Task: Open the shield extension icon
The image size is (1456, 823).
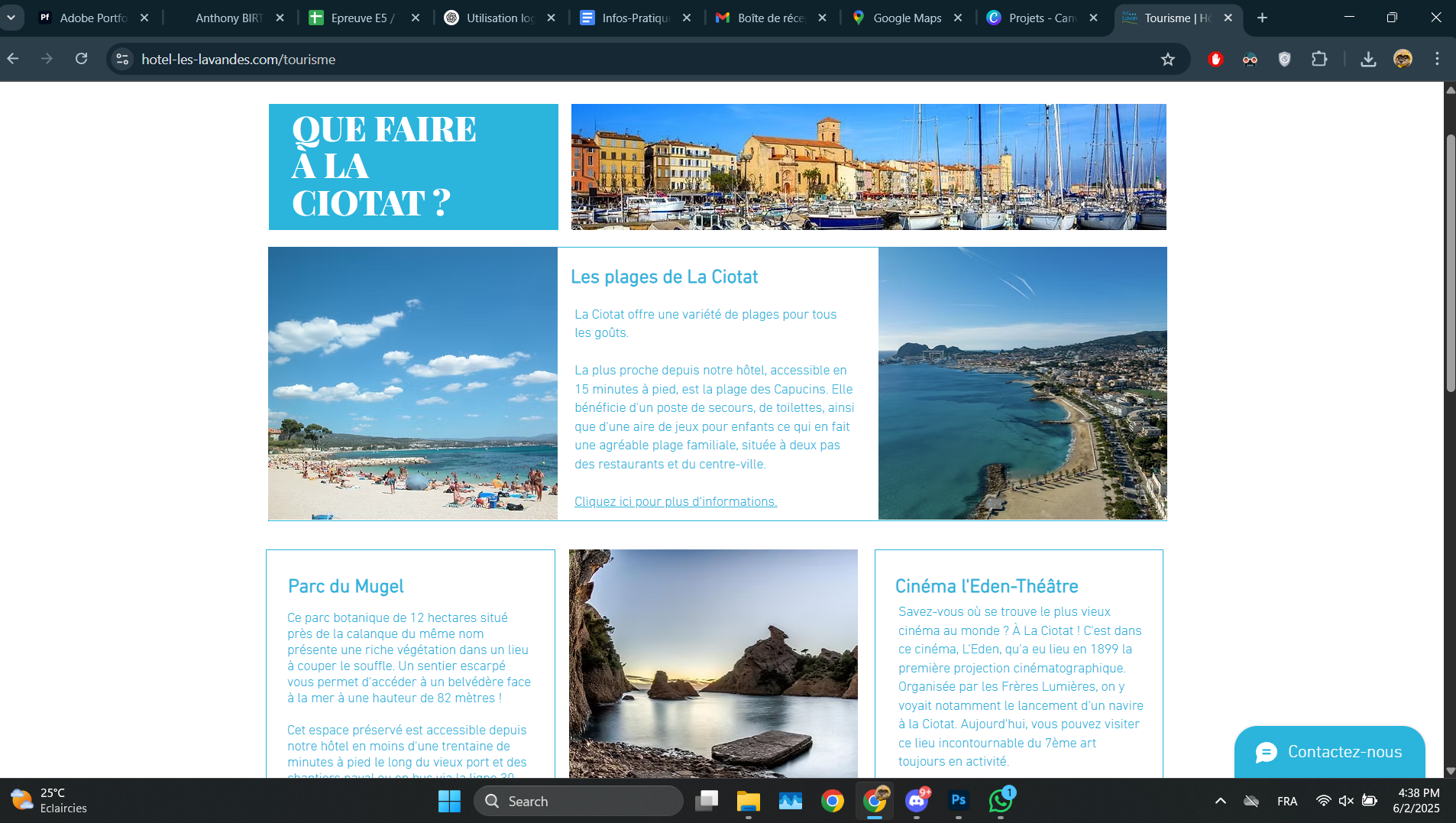Action: [1284, 59]
